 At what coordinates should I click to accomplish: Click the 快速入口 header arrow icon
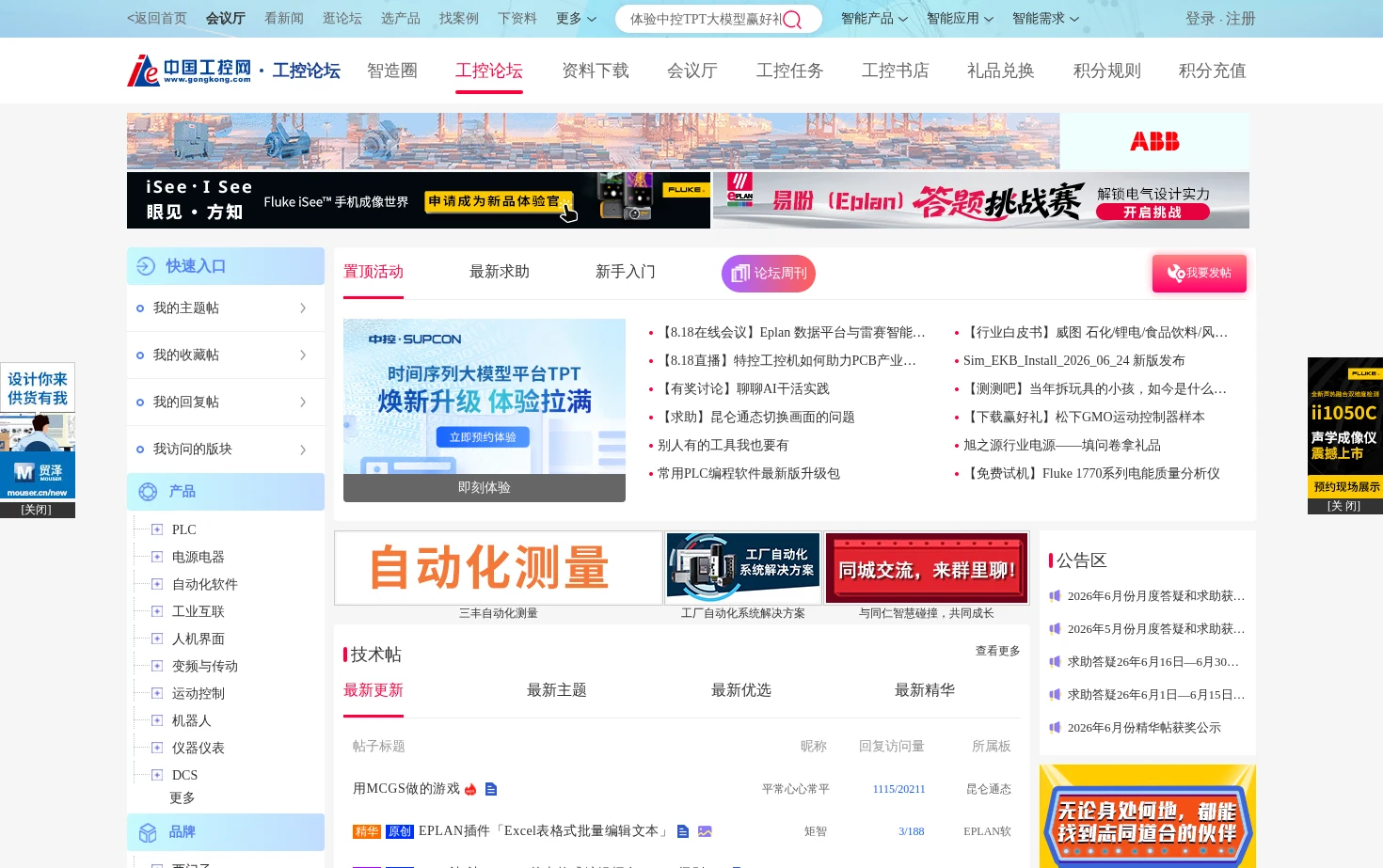[x=146, y=266]
